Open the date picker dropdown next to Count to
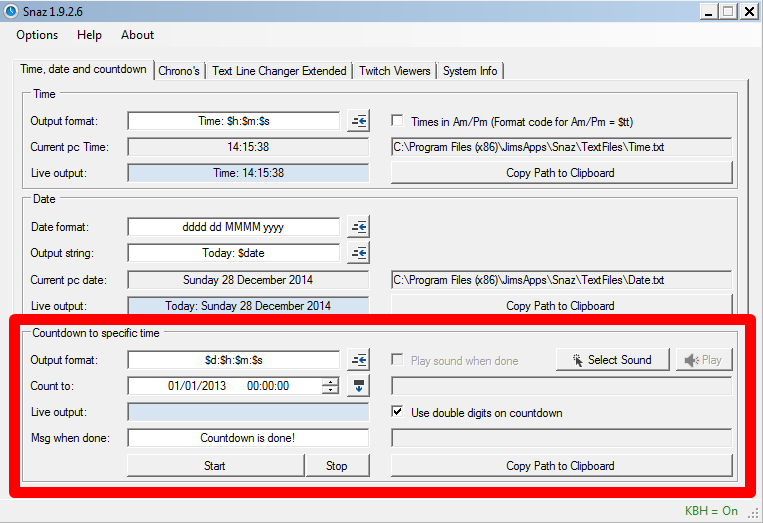The width and height of the screenshot is (763, 523). point(359,386)
